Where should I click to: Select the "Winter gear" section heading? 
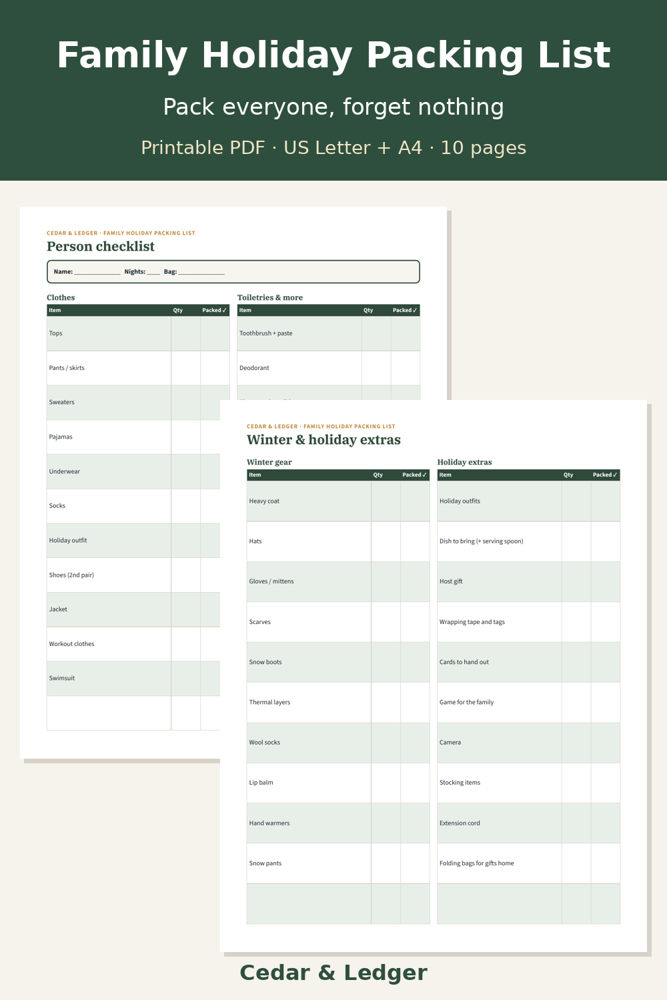click(x=269, y=462)
